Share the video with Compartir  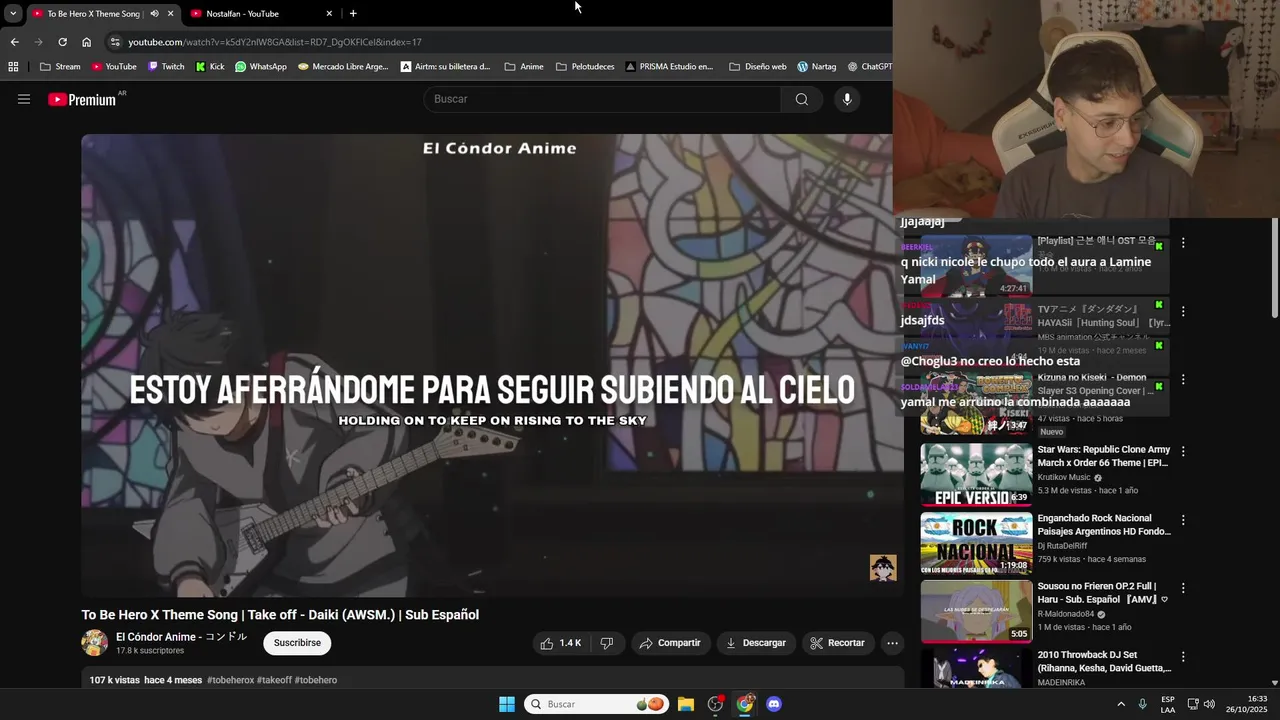pyautogui.click(x=670, y=643)
